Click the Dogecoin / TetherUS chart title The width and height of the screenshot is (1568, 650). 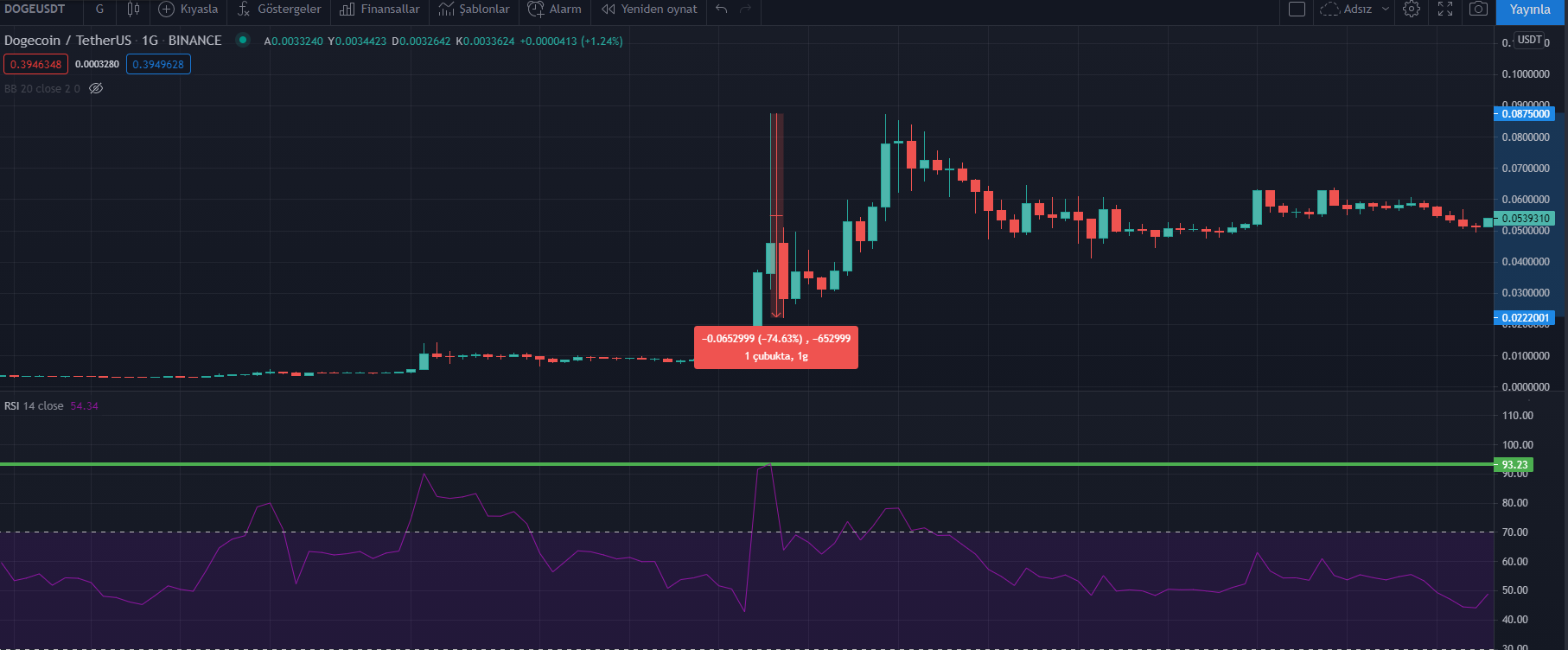point(112,41)
